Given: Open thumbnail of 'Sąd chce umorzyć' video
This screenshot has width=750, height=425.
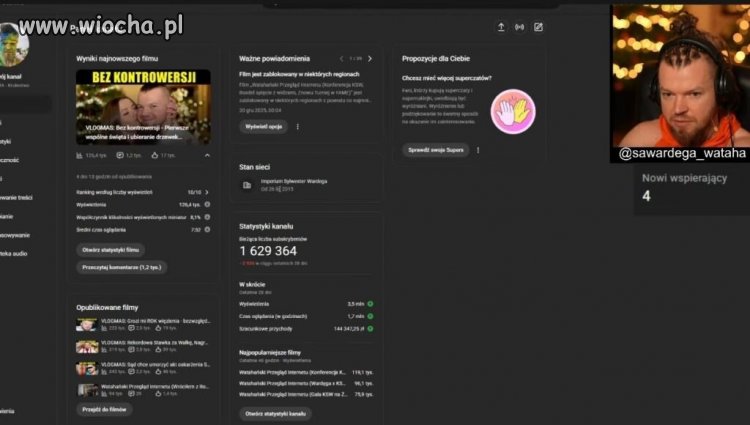Looking at the screenshot, I should pos(87,368).
